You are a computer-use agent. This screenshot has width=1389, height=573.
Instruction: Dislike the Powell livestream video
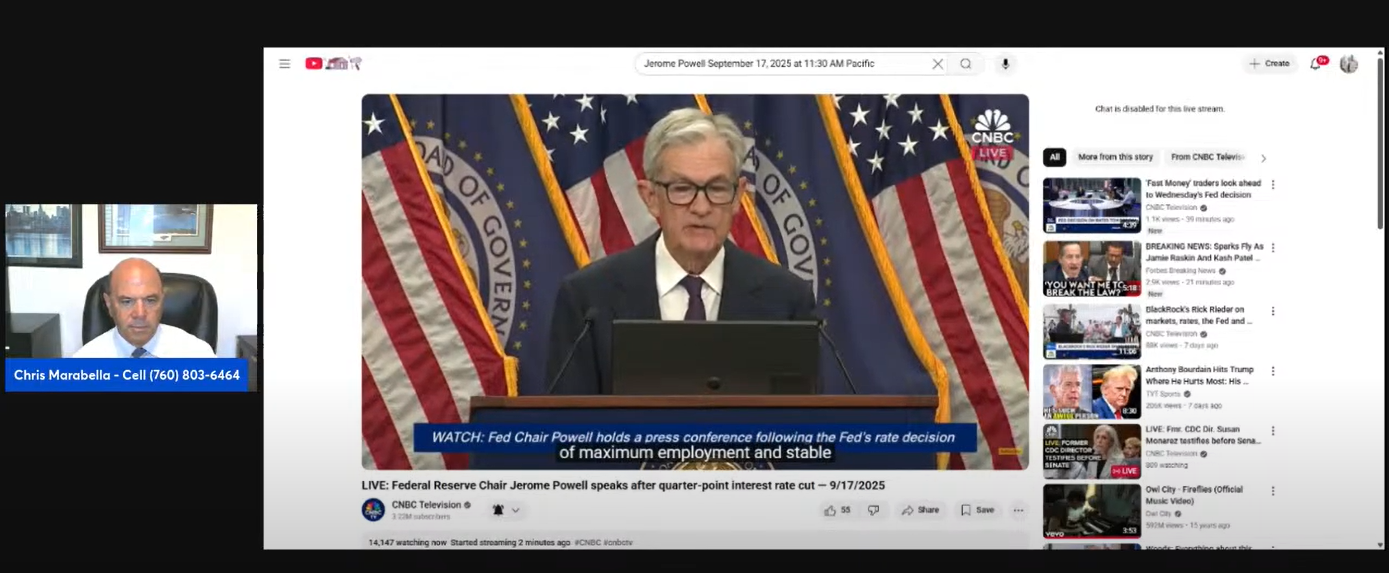[873, 510]
